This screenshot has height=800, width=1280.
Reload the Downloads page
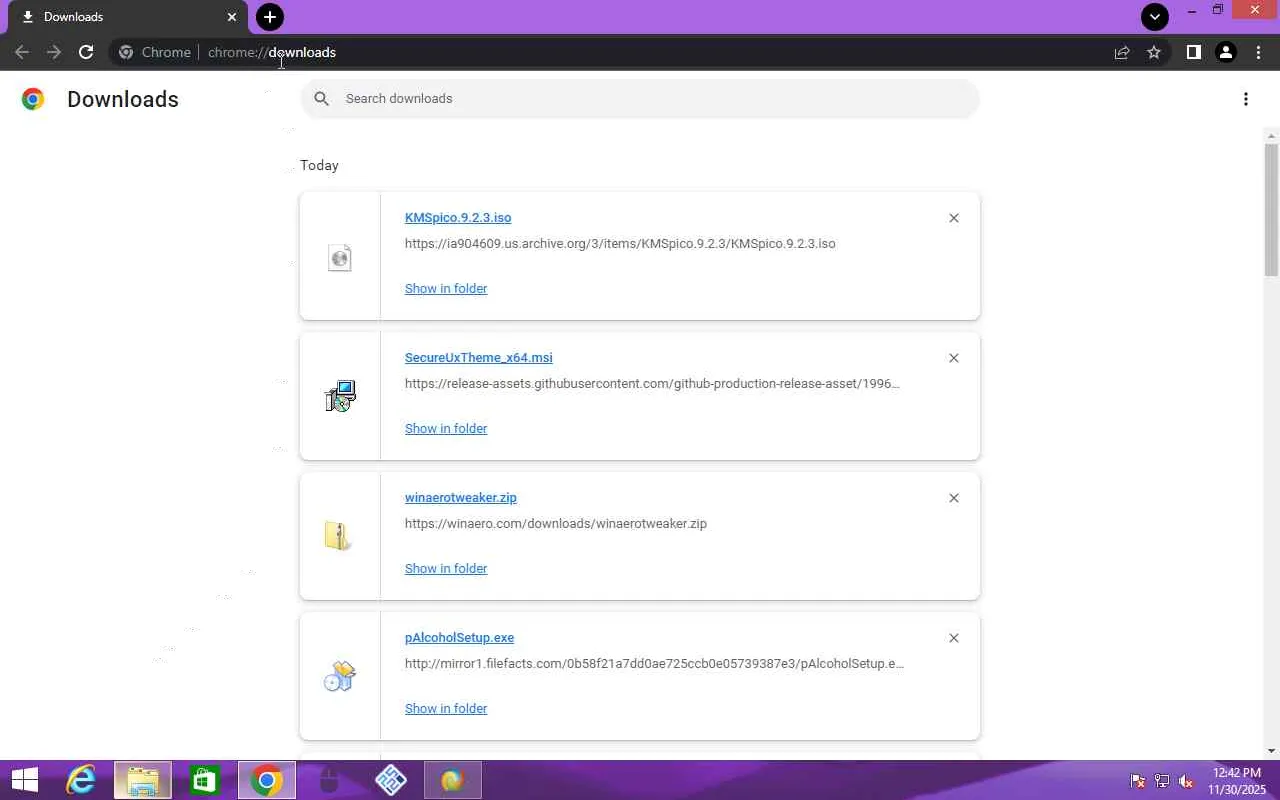click(x=86, y=52)
